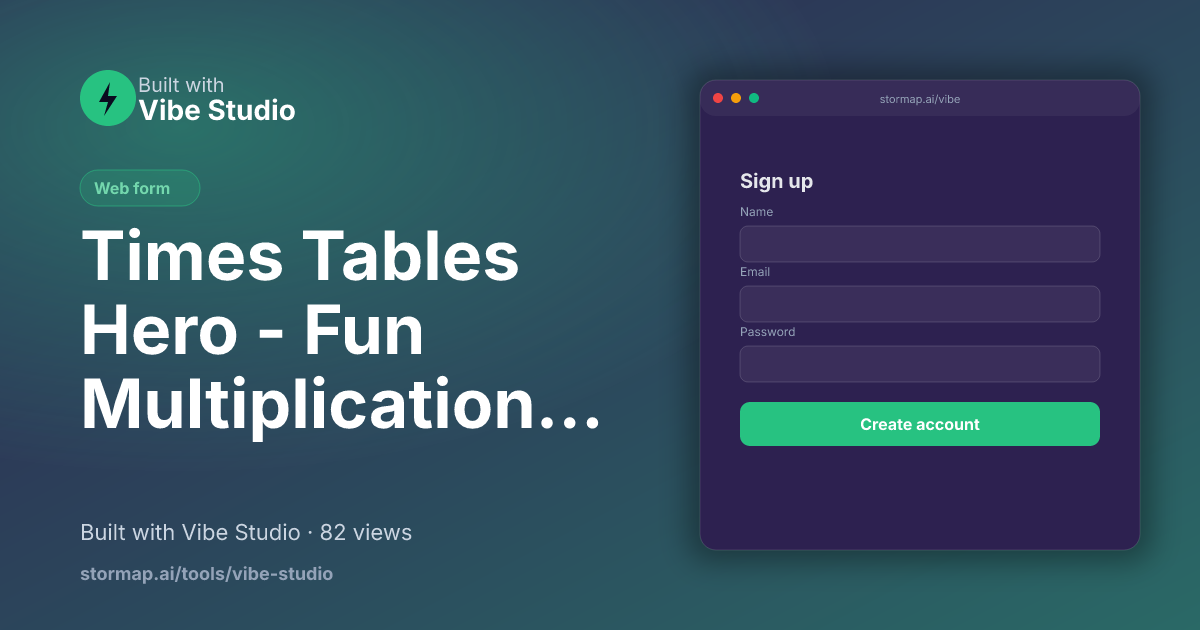The image size is (1200, 630).
Task: Click the Create account button
Action: pos(920,424)
